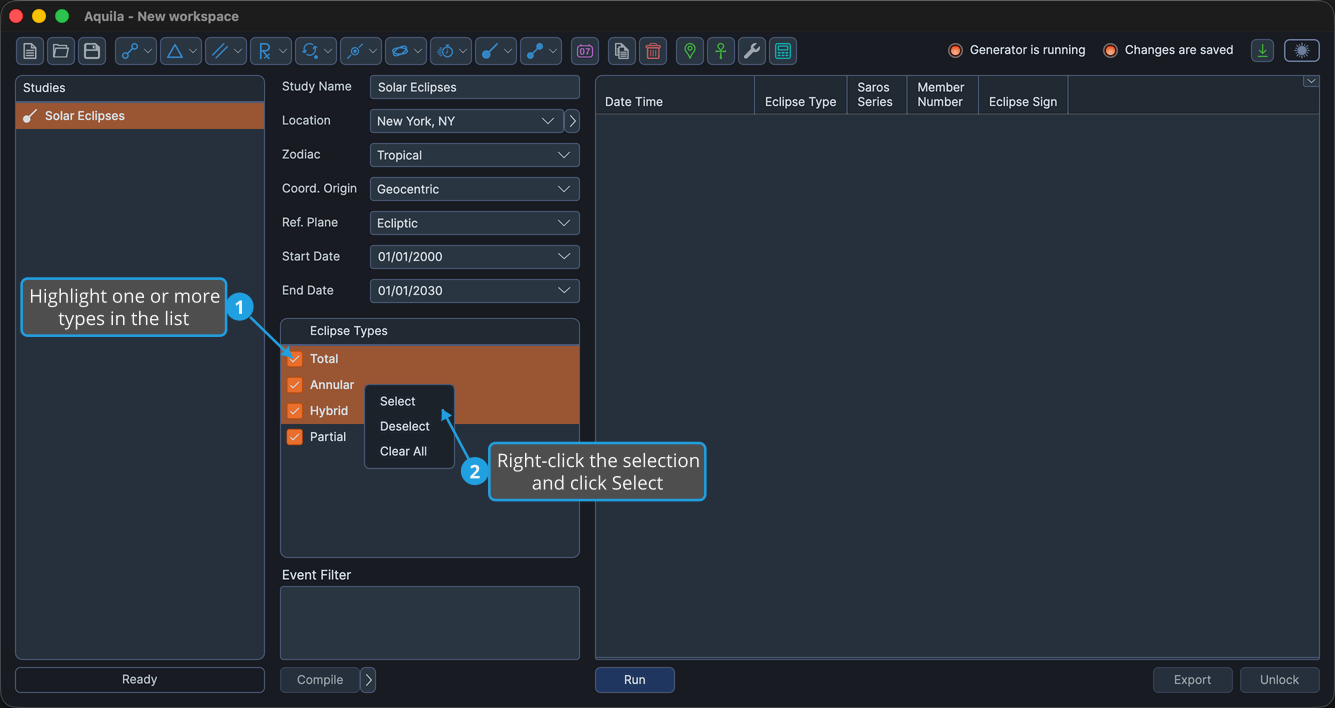The image size is (1335, 708).
Task: Uncheck the Annular eclipse type checkbox
Action: [x=295, y=384]
